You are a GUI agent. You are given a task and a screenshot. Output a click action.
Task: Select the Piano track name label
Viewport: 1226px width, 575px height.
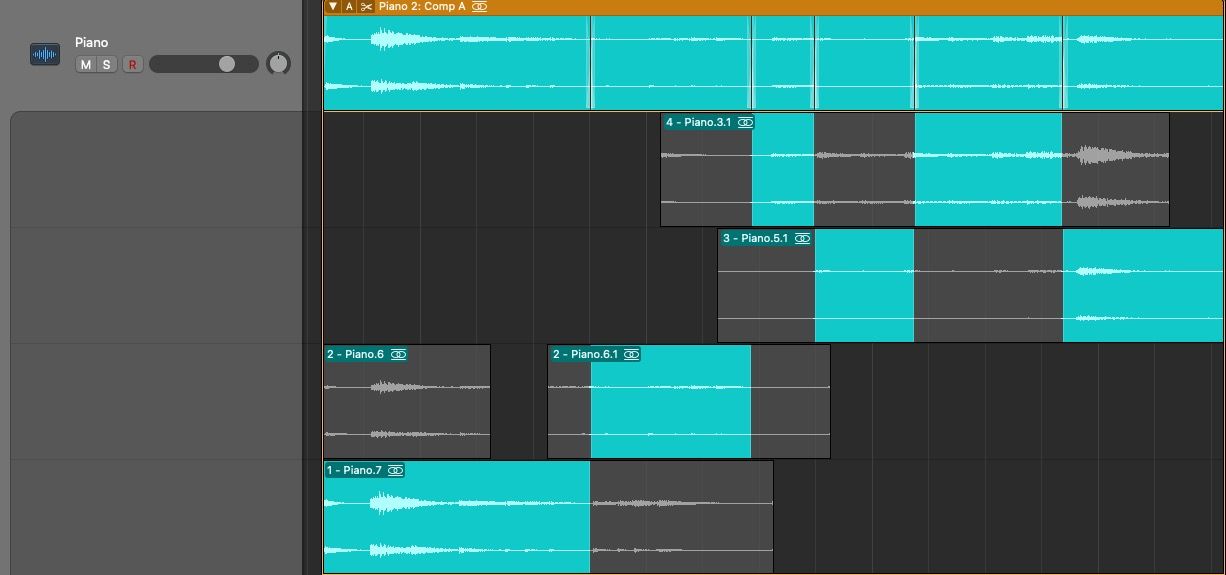(91, 42)
